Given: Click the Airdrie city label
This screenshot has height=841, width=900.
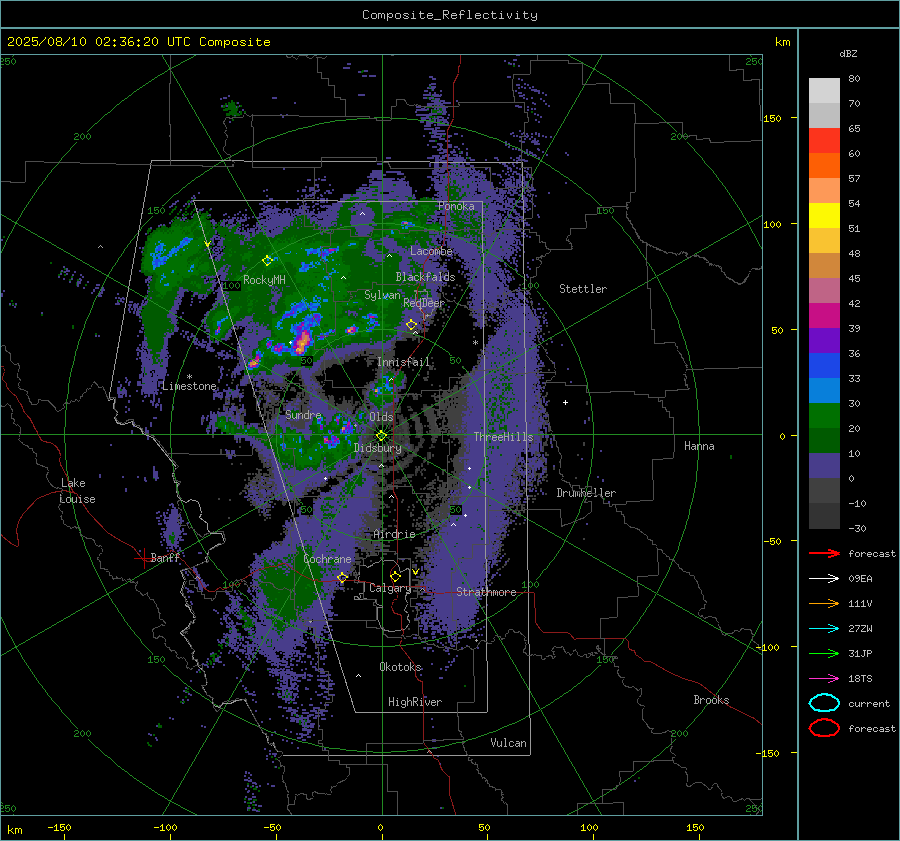Looking at the screenshot, I should click(x=394, y=534).
